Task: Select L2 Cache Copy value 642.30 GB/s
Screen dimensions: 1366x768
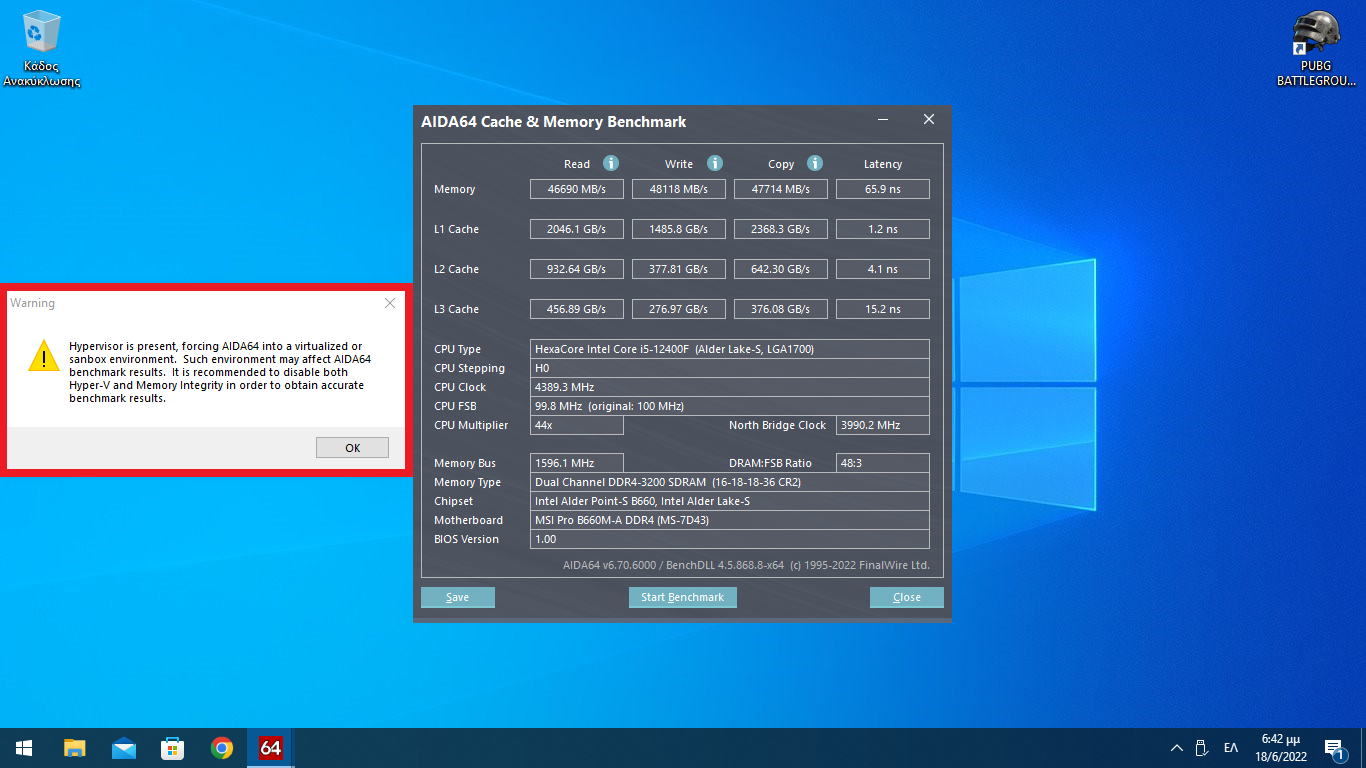Action: coord(781,269)
